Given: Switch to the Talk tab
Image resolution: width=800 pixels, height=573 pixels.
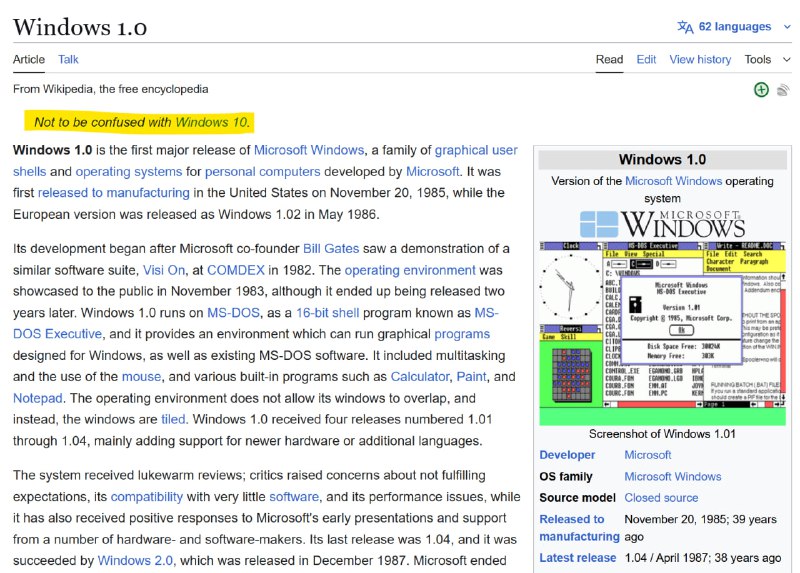Looking at the screenshot, I should 68,59.
